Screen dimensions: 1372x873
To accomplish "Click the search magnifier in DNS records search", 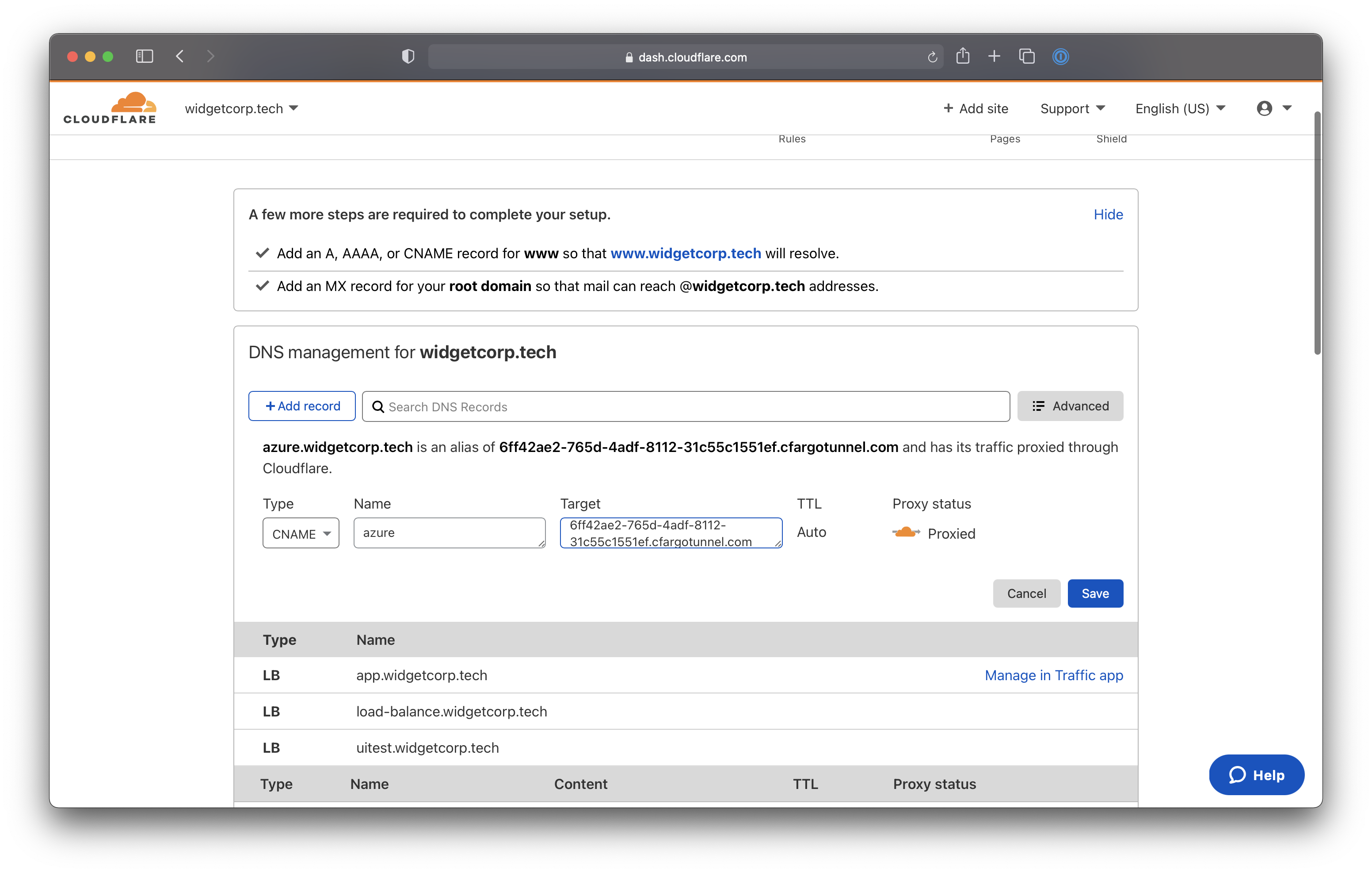I will 378,406.
